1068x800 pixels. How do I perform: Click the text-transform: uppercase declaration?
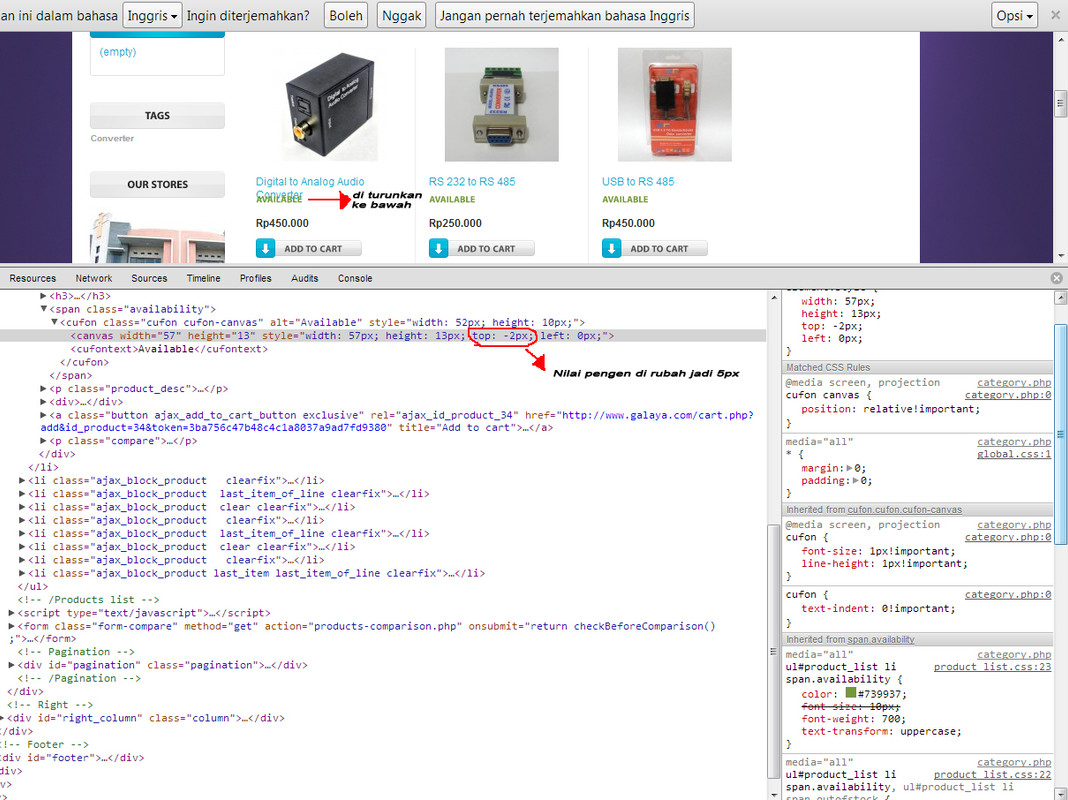click(x=881, y=732)
